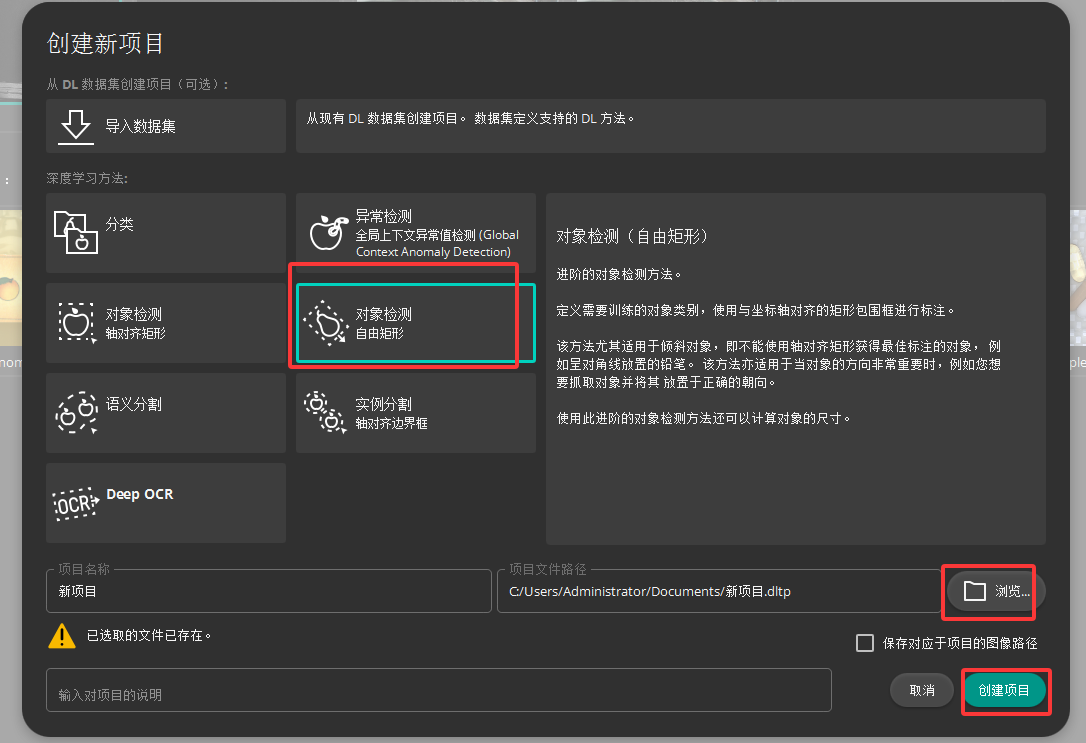The width and height of the screenshot is (1086, 743).
Task: Open 导入数据集 import dataset option
Action: [166, 126]
